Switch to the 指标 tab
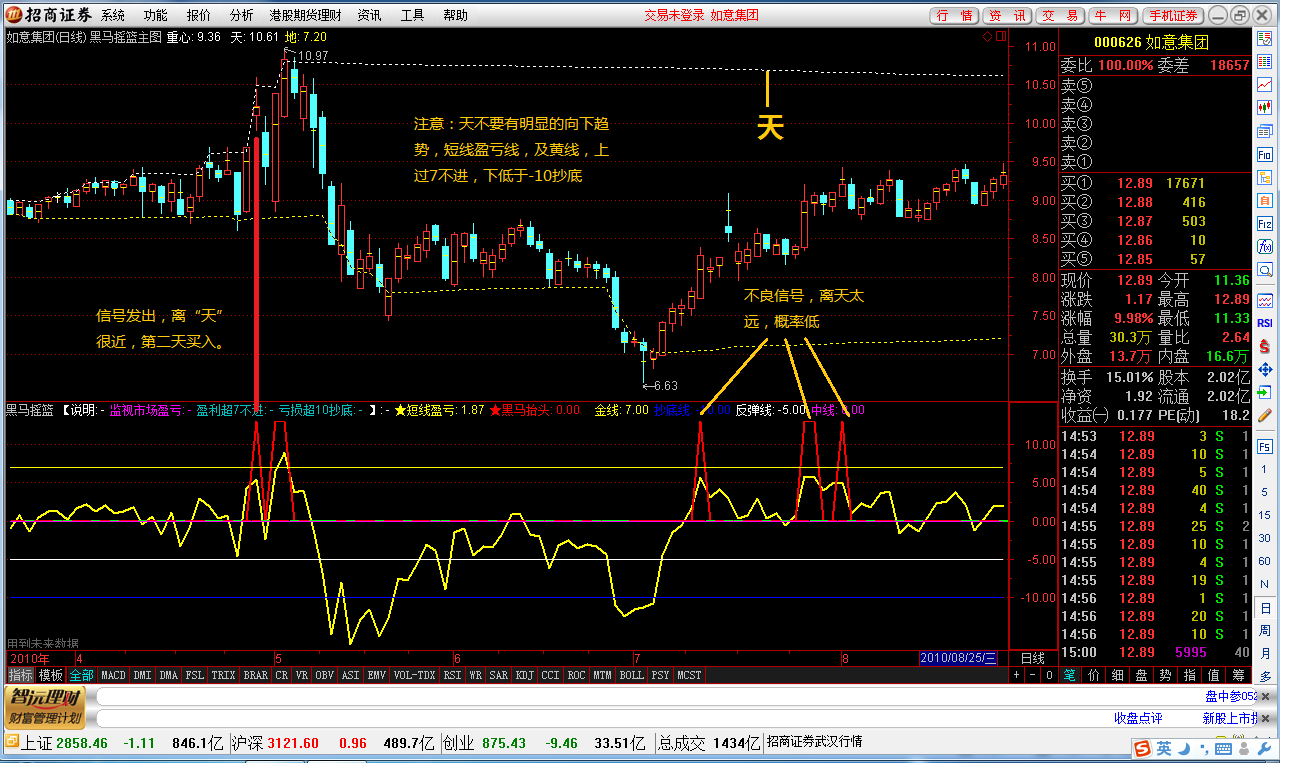The image size is (1289, 763). coord(21,675)
